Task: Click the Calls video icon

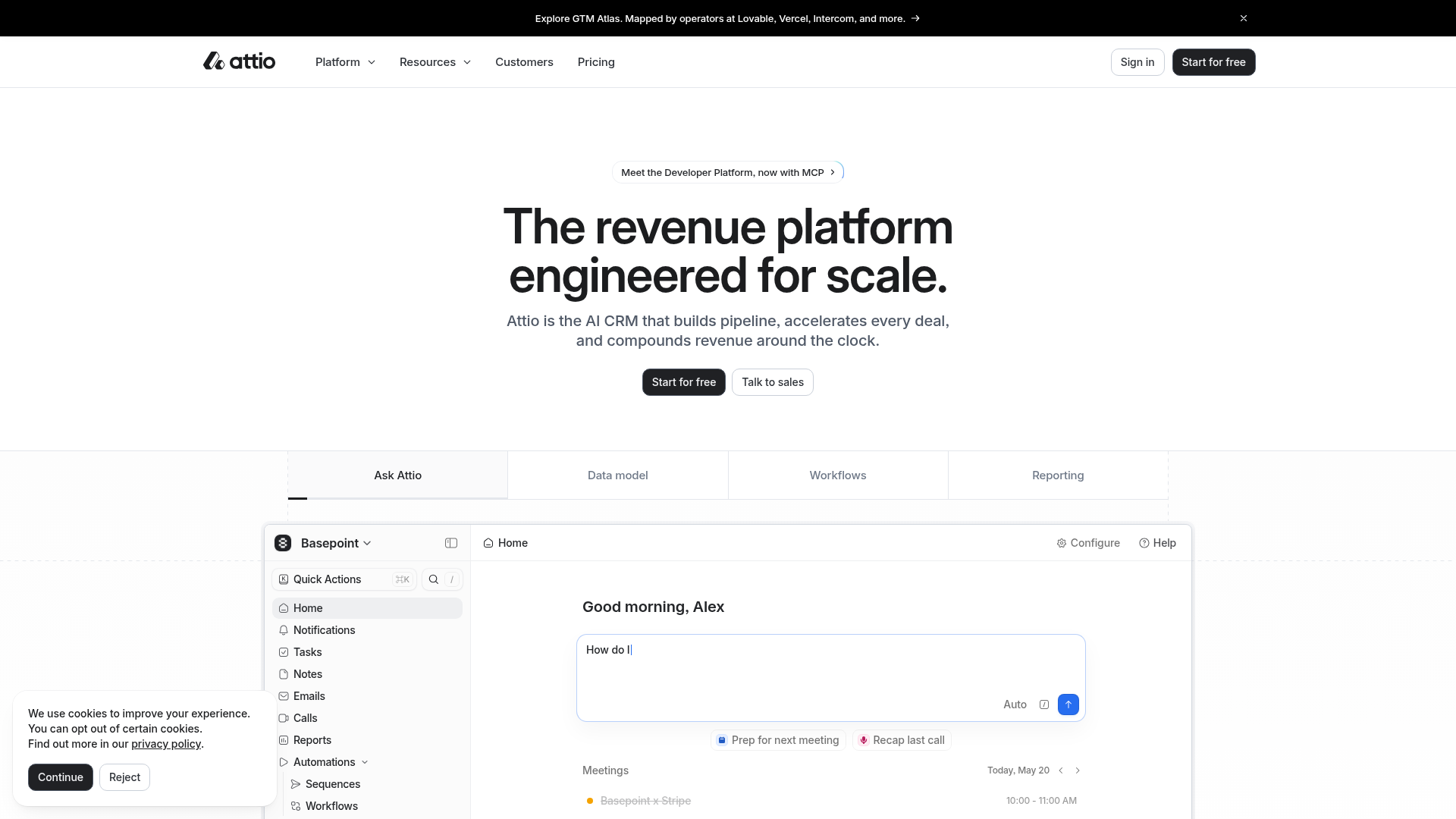Action: pyautogui.click(x=284, y=718)
